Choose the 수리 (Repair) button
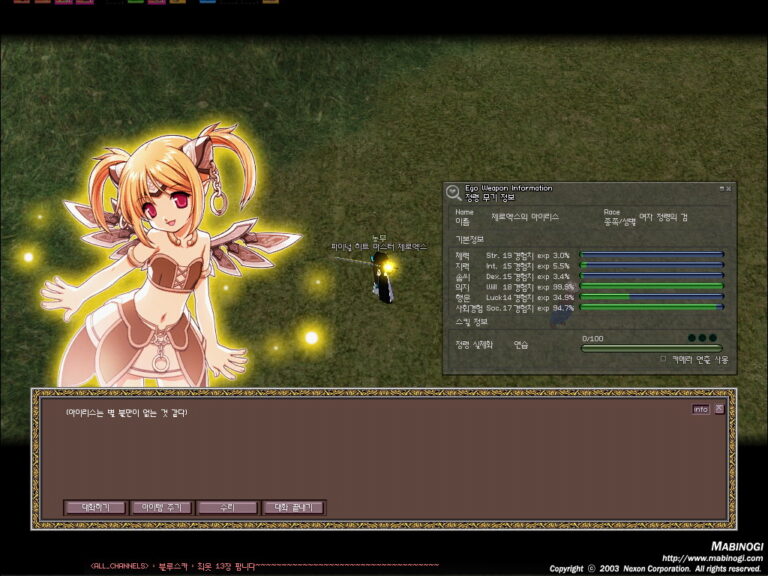Viewport: 768px width, 576px height. point(227,507)
